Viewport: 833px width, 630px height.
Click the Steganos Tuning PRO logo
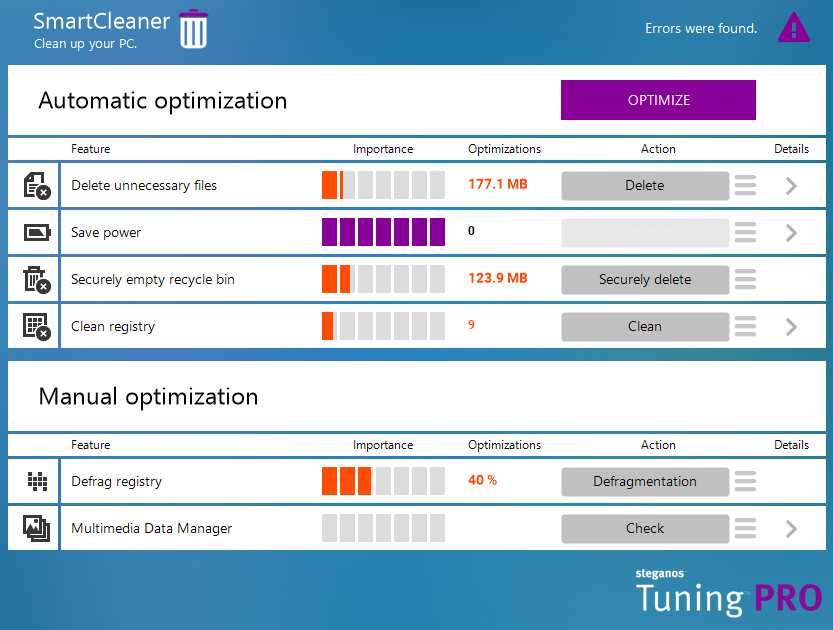pos(729,594)
